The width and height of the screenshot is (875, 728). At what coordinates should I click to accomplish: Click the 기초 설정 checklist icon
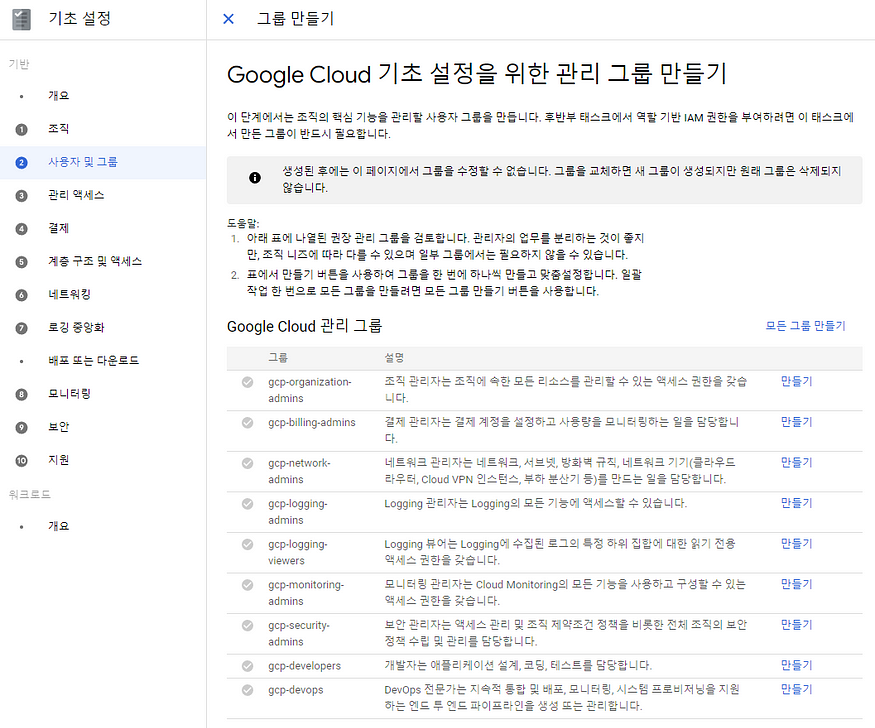click(x=22, y=19)
